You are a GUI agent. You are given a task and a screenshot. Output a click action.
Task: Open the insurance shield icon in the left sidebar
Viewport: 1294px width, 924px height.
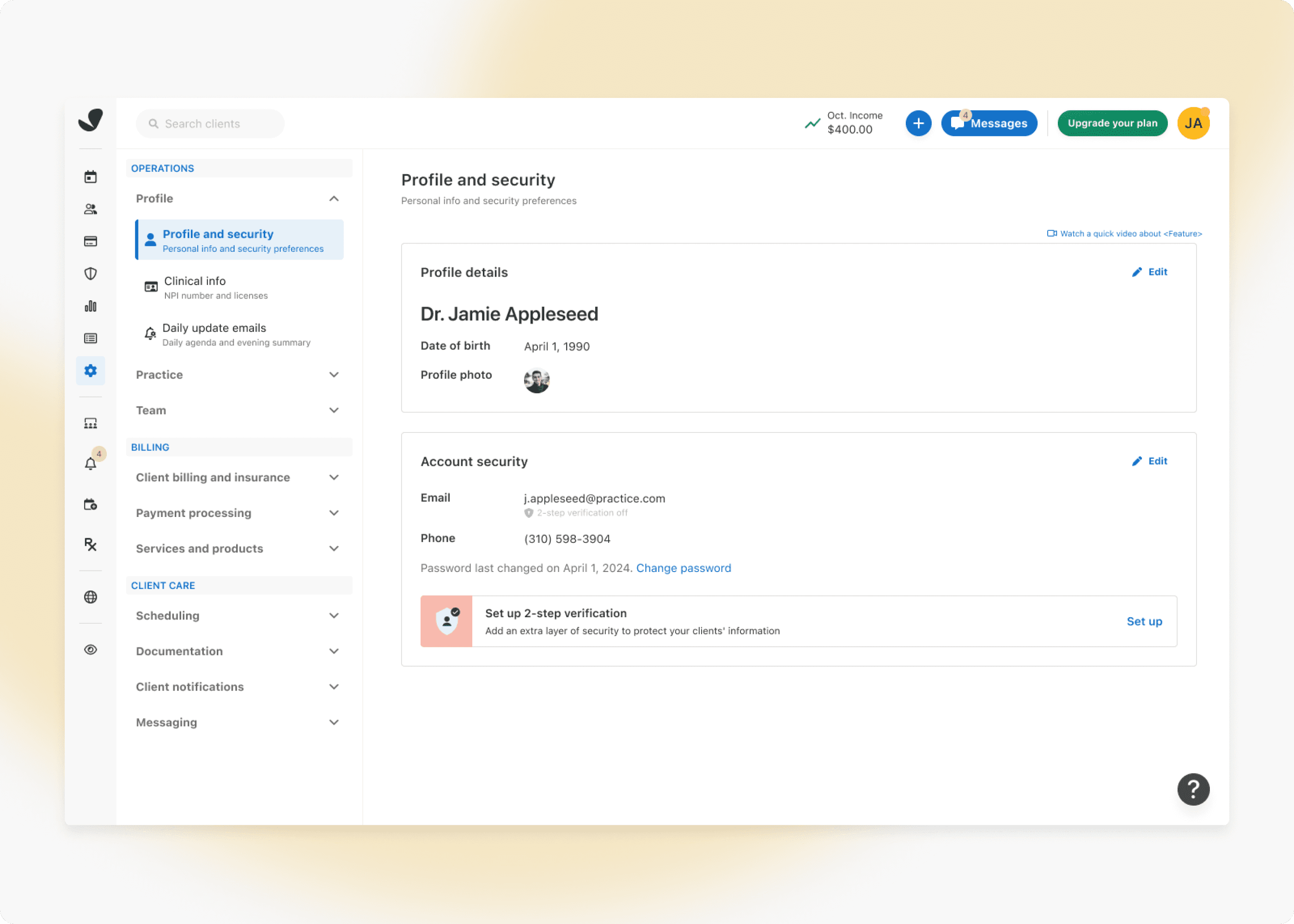(91, 274)
